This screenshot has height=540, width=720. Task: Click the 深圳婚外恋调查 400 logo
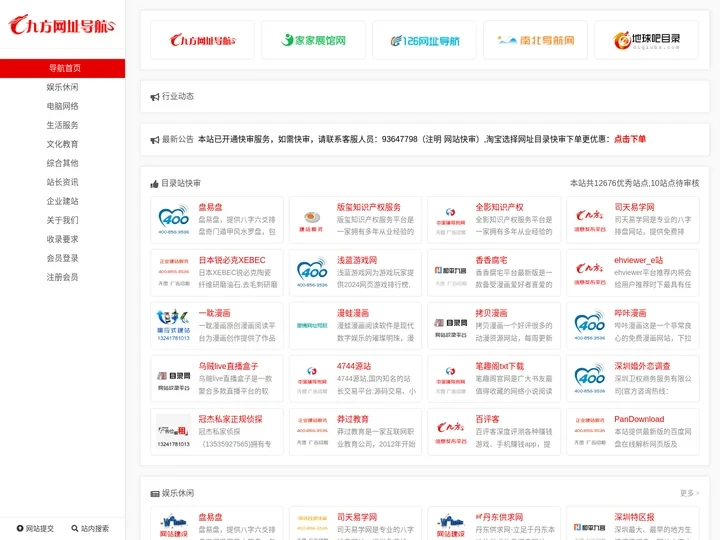(x=590, y=378)
